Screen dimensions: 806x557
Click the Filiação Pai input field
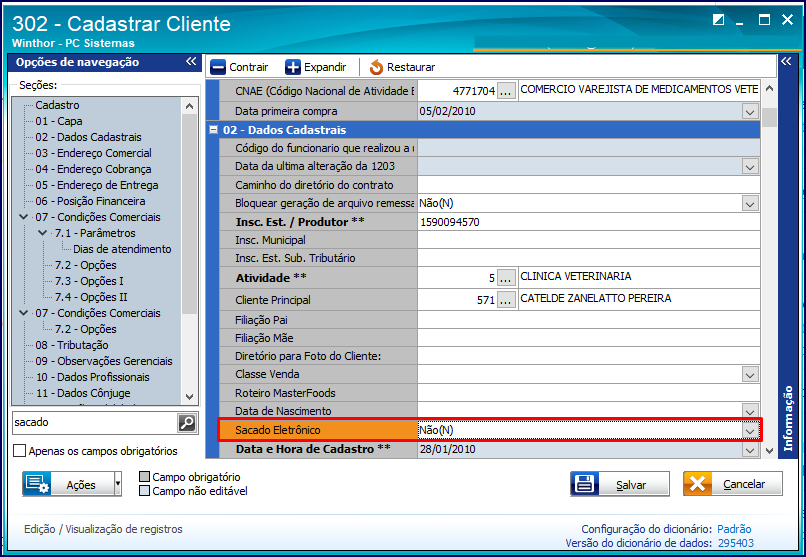click(x=589, y=320)
